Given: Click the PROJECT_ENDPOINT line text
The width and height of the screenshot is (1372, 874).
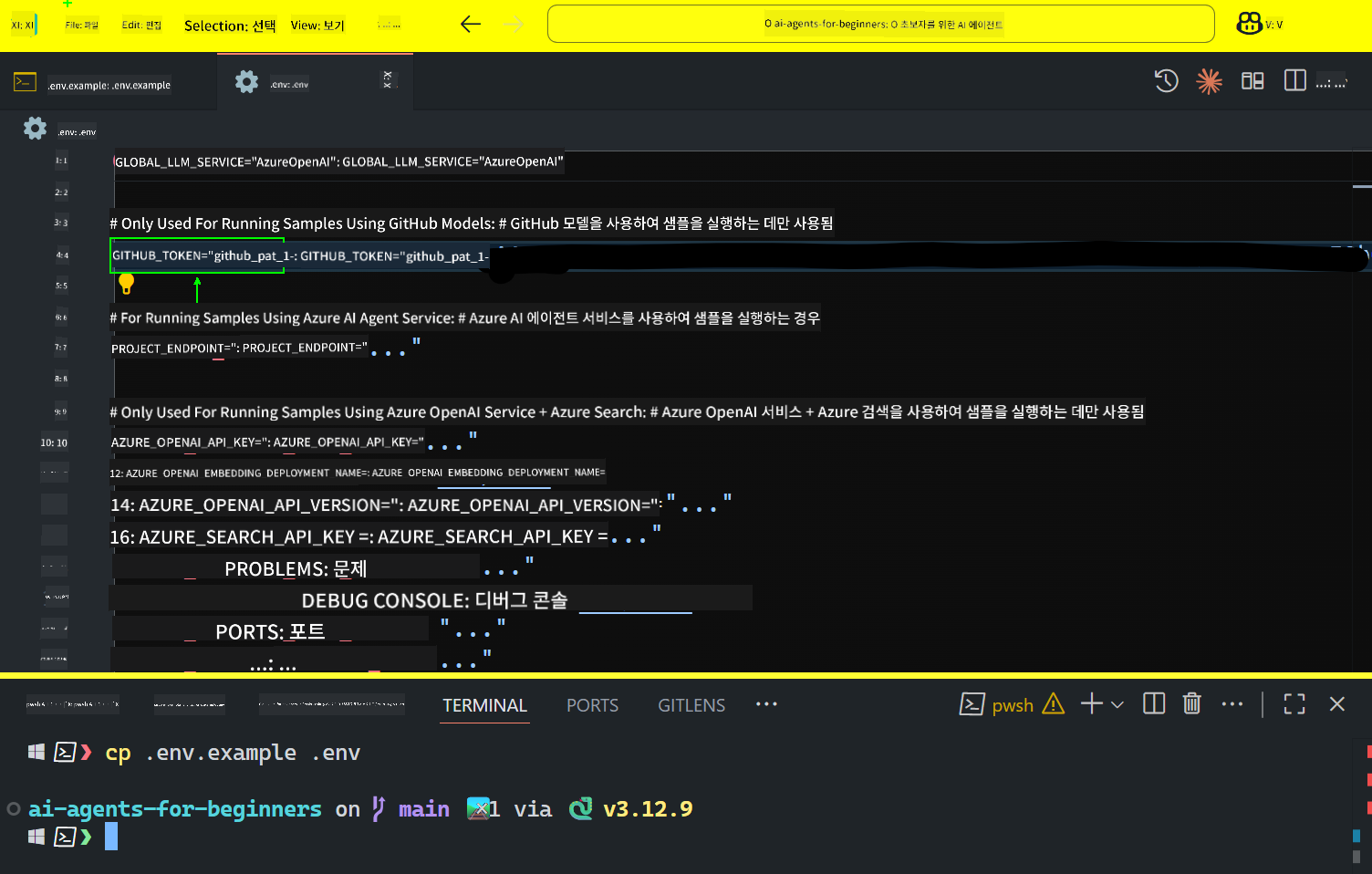Looking at the screenshot, I should [240, 349].
